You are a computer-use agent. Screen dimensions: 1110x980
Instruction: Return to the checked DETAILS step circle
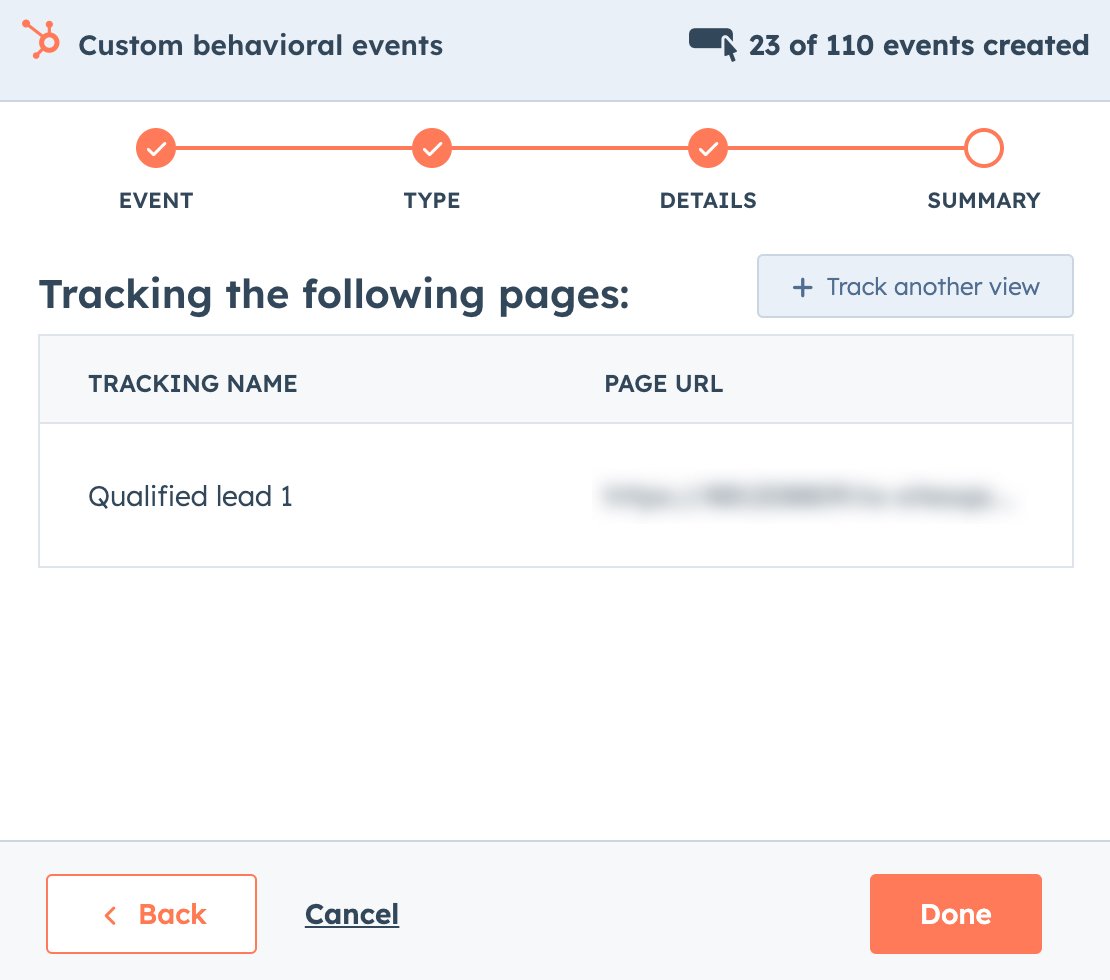[708, 149]
